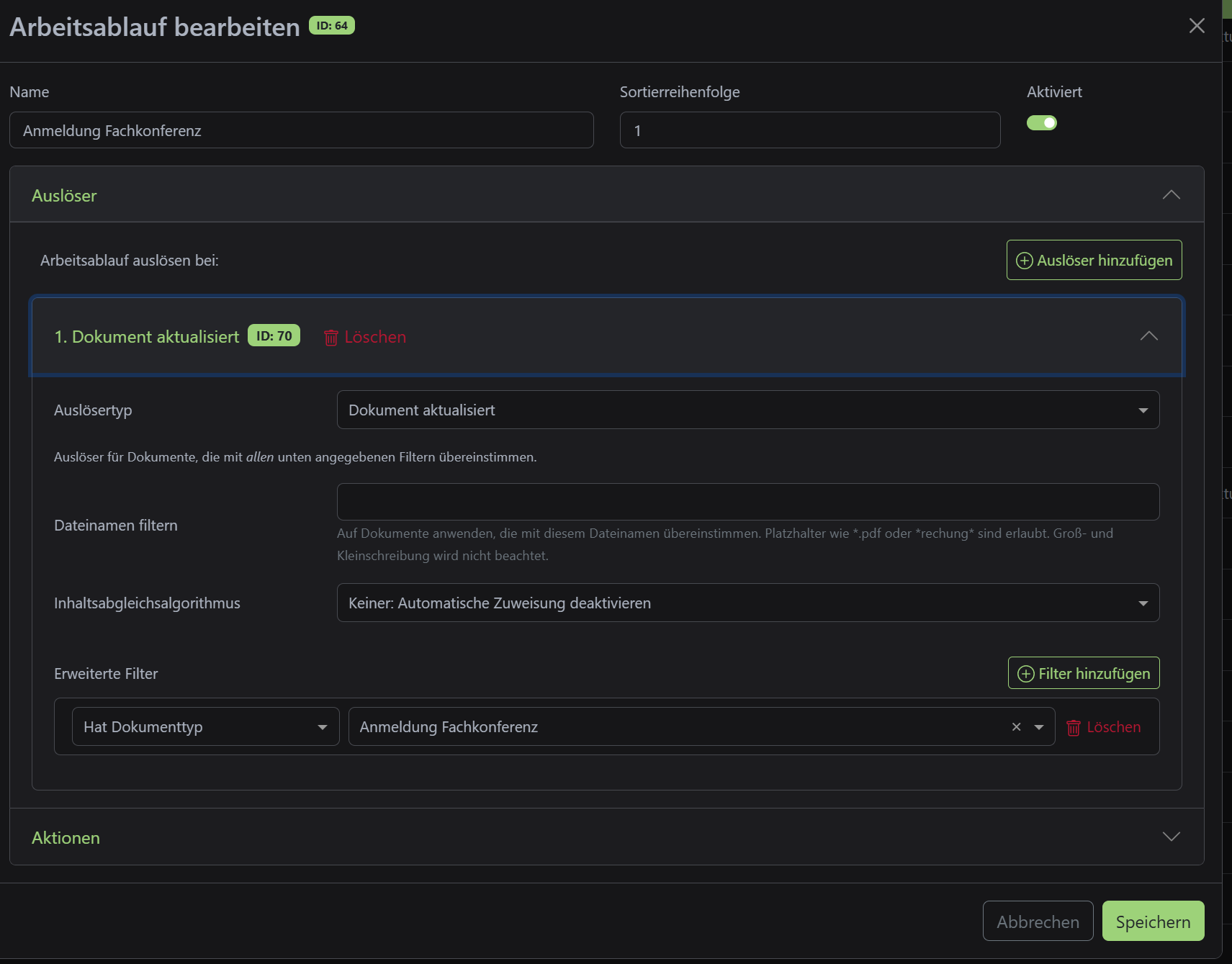Open the Inhaltsabgleichsalgorithmus dropdown
The width and height of the screenshot is (1232, 964).
[x=747, y=603]
